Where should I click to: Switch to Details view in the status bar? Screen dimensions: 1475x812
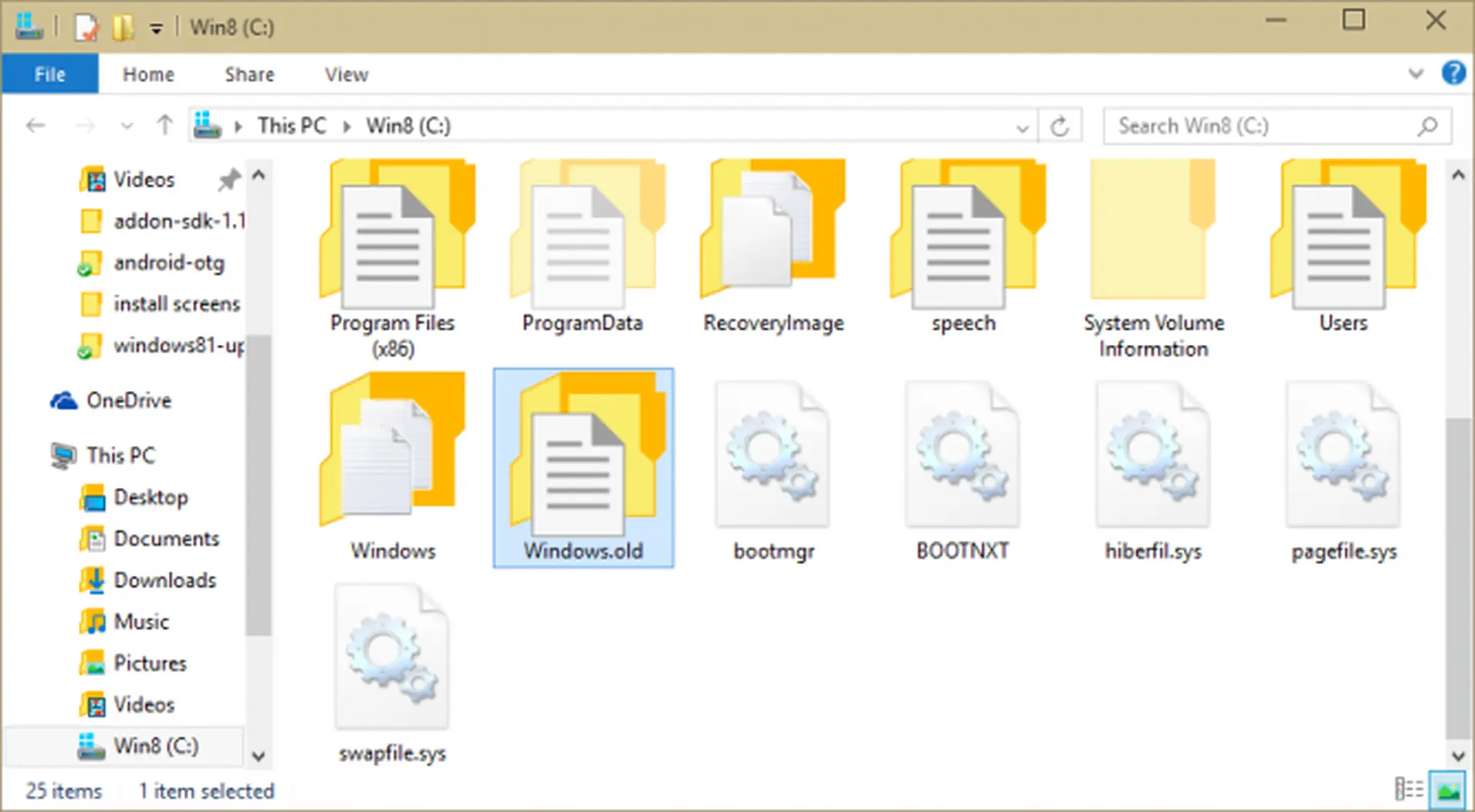[1411, 789]
